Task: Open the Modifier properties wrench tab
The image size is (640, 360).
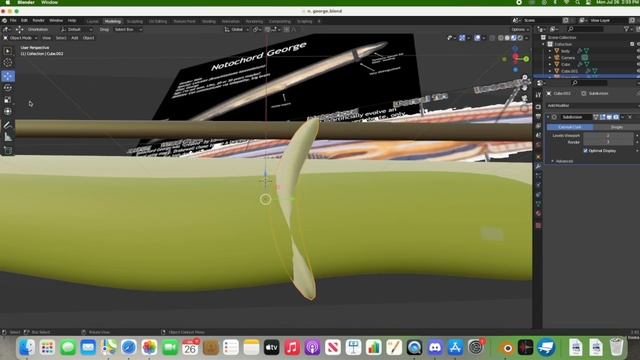Action: [x=538, y=166]
